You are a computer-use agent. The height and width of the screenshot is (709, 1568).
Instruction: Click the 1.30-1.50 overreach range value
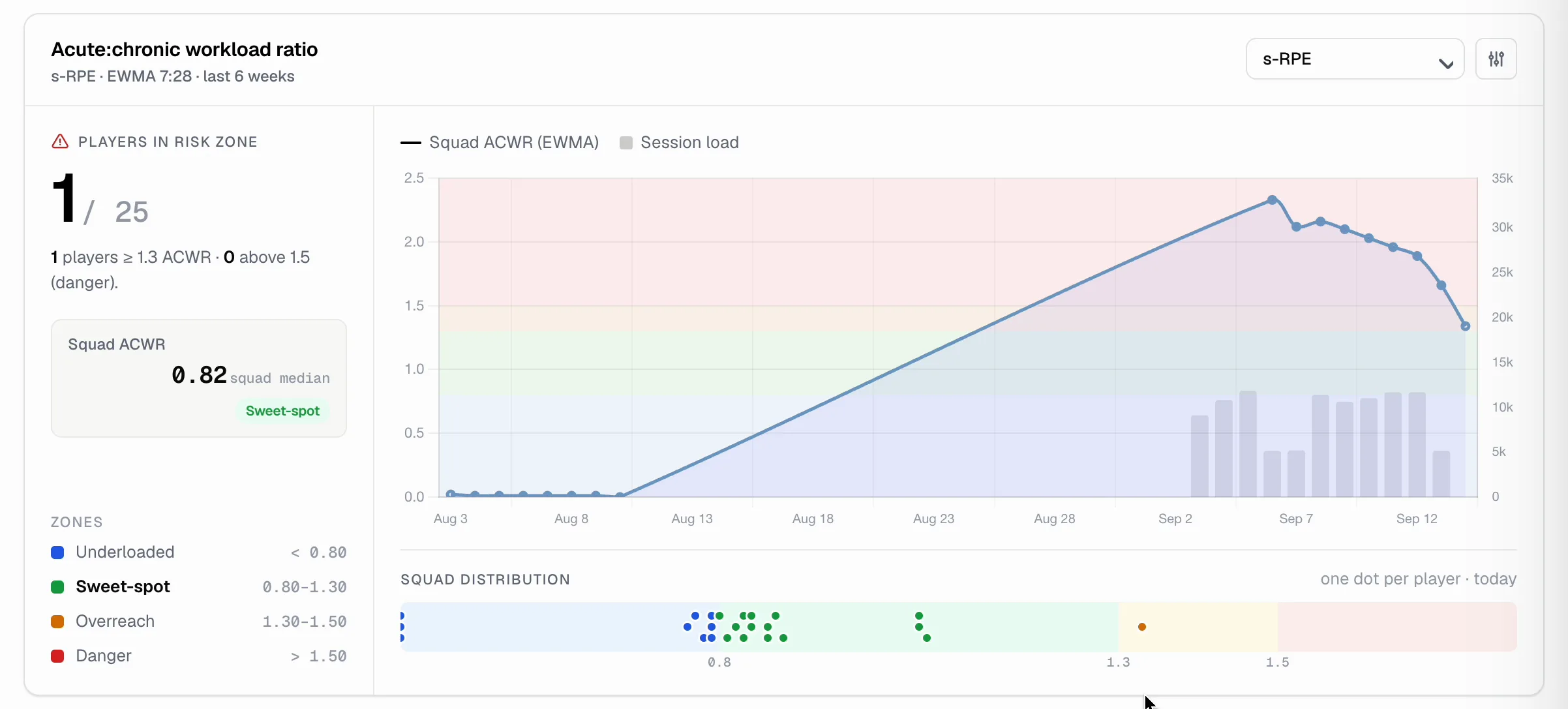point(305,622)
